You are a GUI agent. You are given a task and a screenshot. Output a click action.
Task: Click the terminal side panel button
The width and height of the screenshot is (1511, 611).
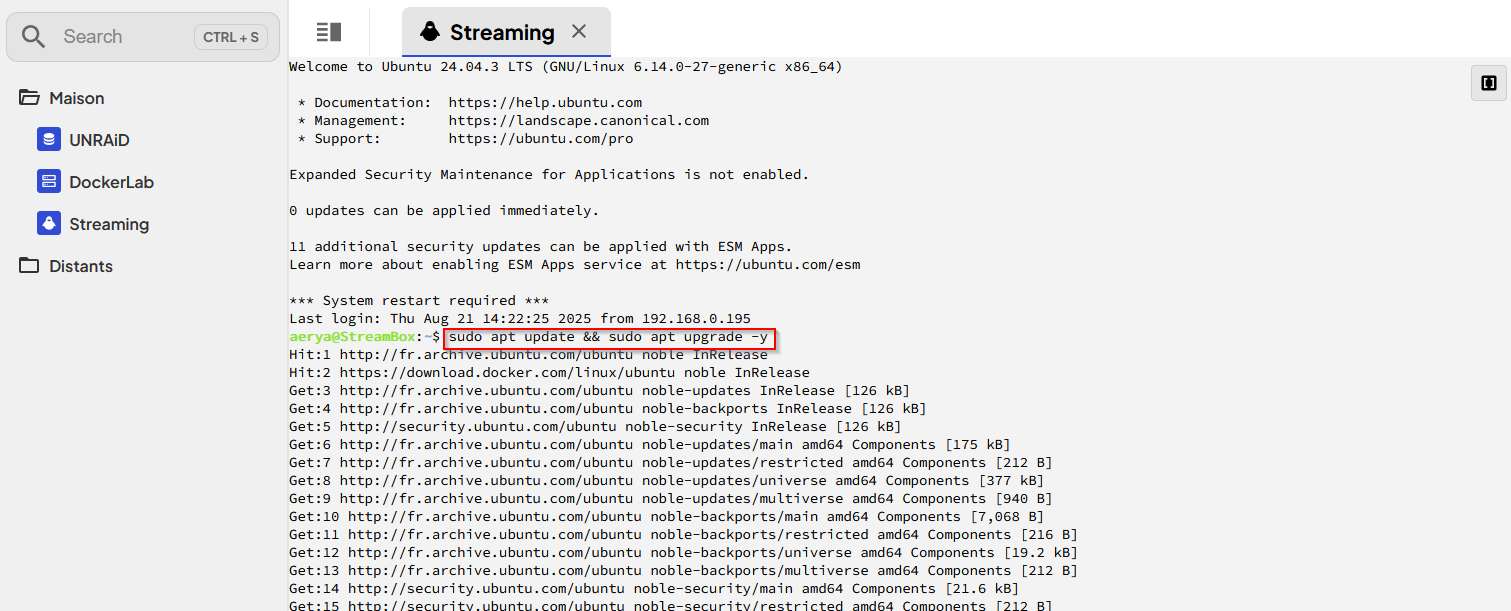coord(1488,83)
